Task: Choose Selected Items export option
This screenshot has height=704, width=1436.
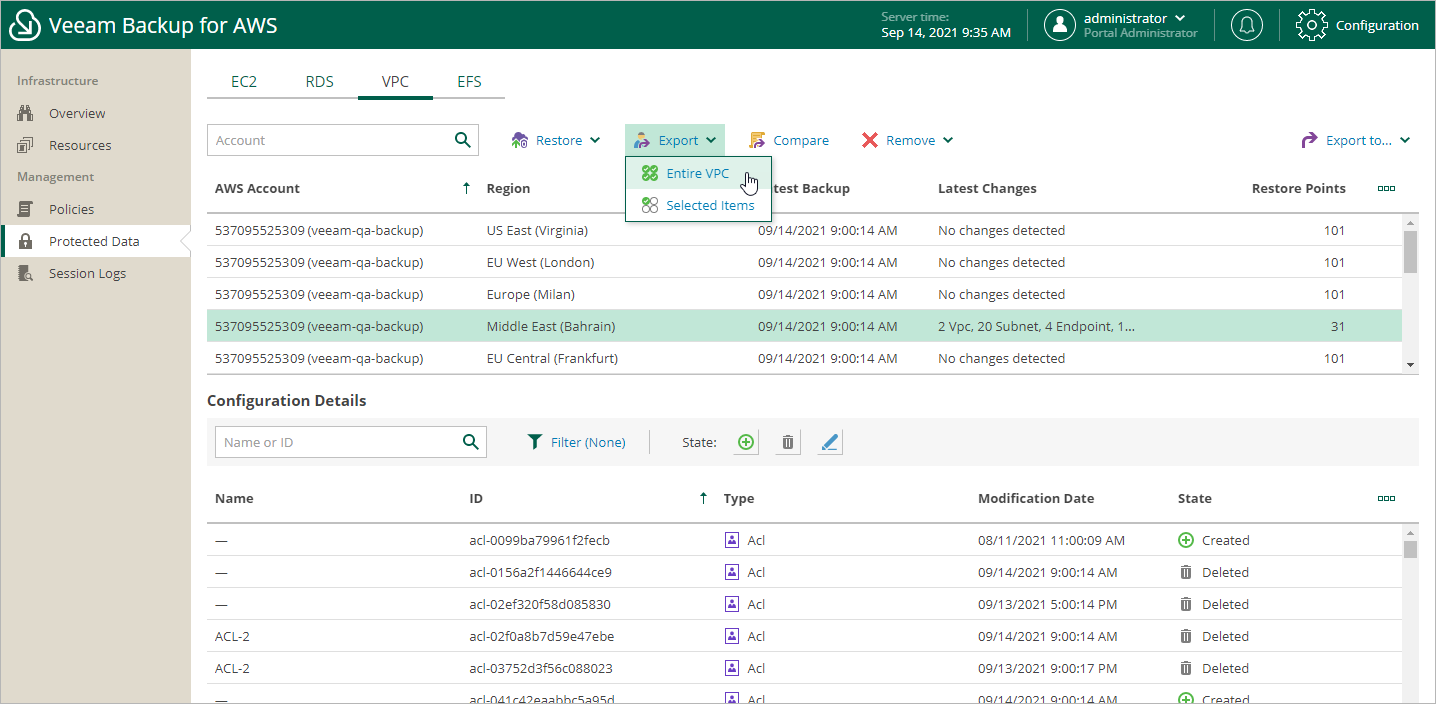Action: (709, 205)
